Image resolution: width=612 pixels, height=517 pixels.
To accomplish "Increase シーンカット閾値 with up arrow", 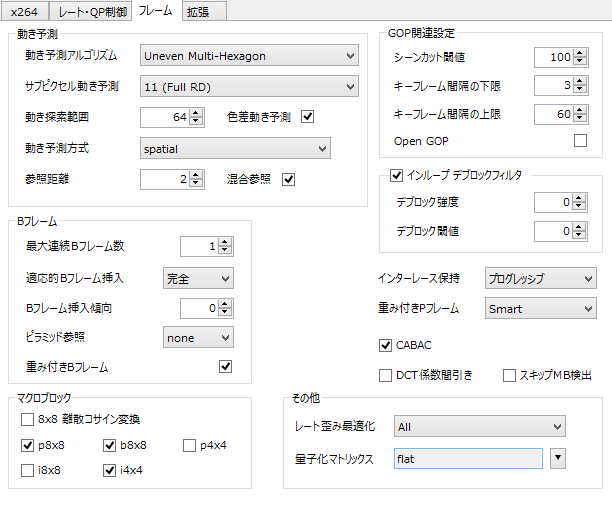I will (x=580, y=53).
